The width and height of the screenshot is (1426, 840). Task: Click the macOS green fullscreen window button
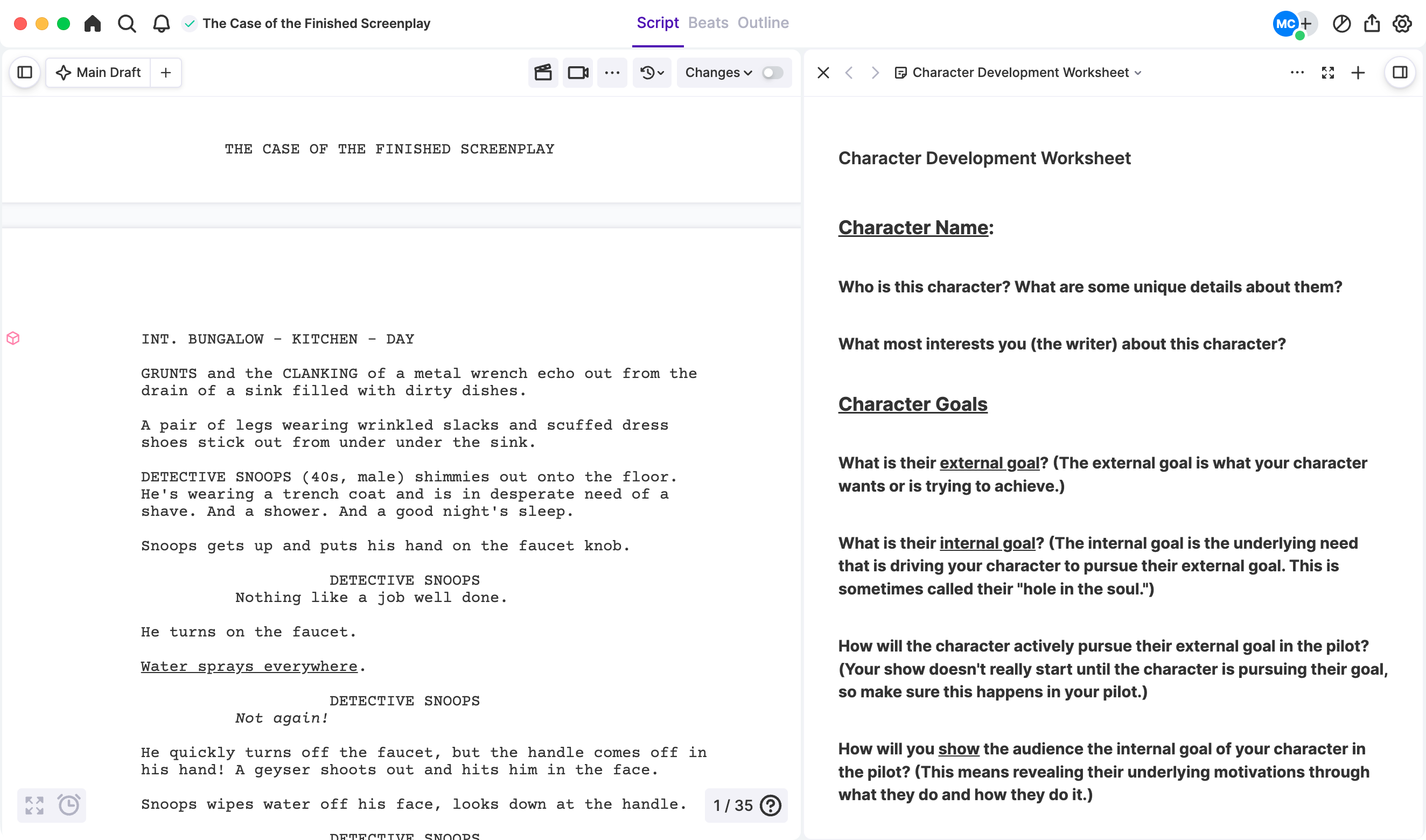point(64,24)
